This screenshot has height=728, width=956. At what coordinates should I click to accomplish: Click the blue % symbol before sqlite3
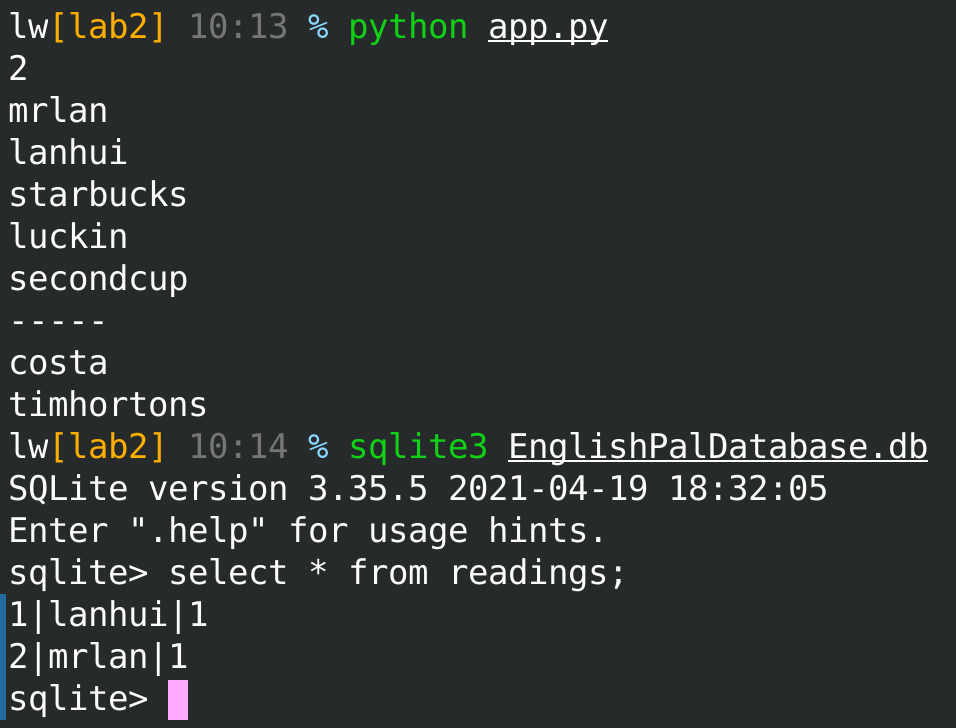tap(318, 447)
